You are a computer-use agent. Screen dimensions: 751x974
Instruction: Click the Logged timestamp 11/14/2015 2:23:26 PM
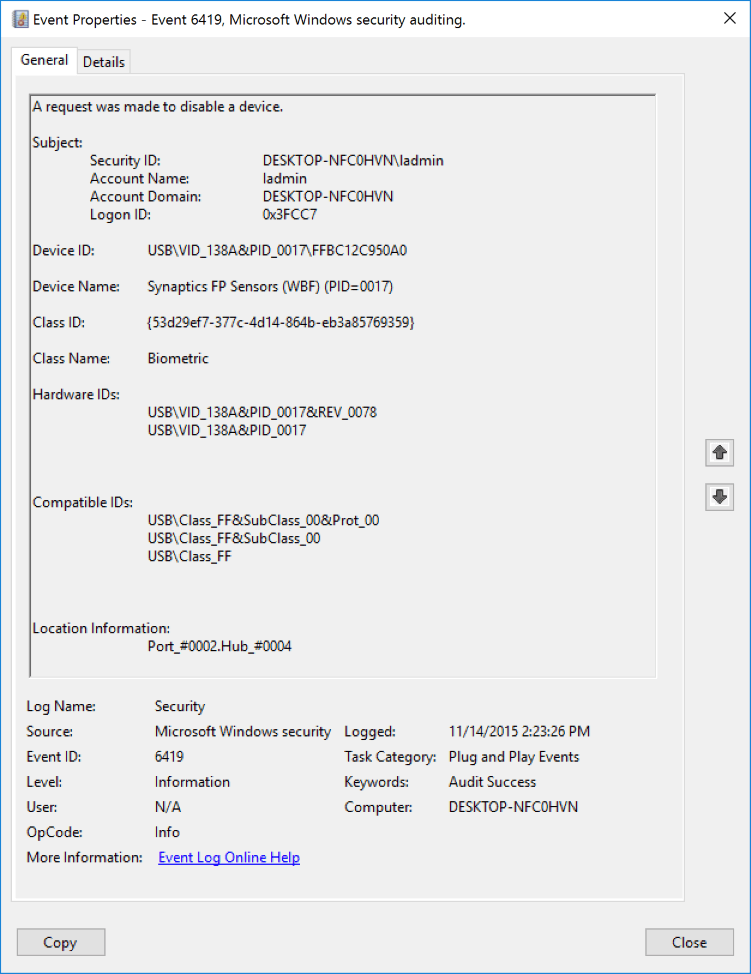519,732
